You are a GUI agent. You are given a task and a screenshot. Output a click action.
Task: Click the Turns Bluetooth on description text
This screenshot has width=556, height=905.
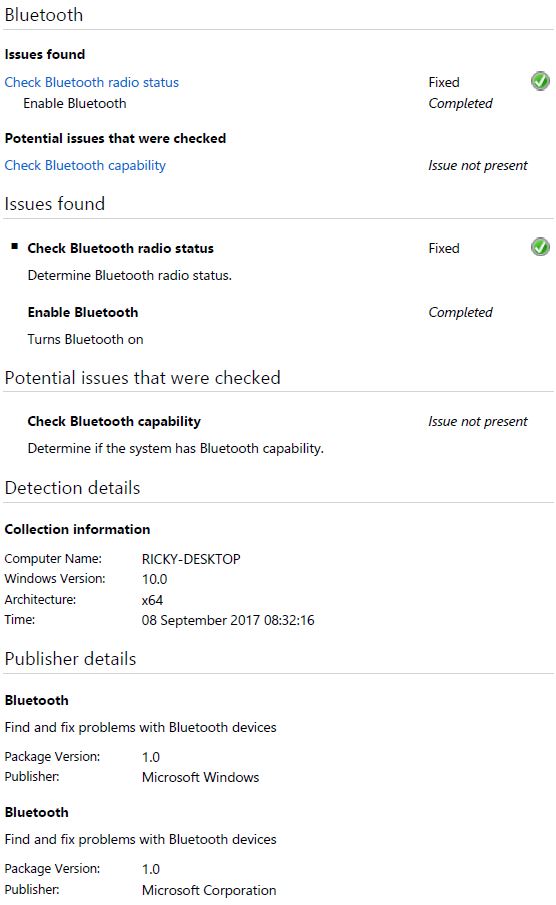pyautogui.click(x=85, y=339)
